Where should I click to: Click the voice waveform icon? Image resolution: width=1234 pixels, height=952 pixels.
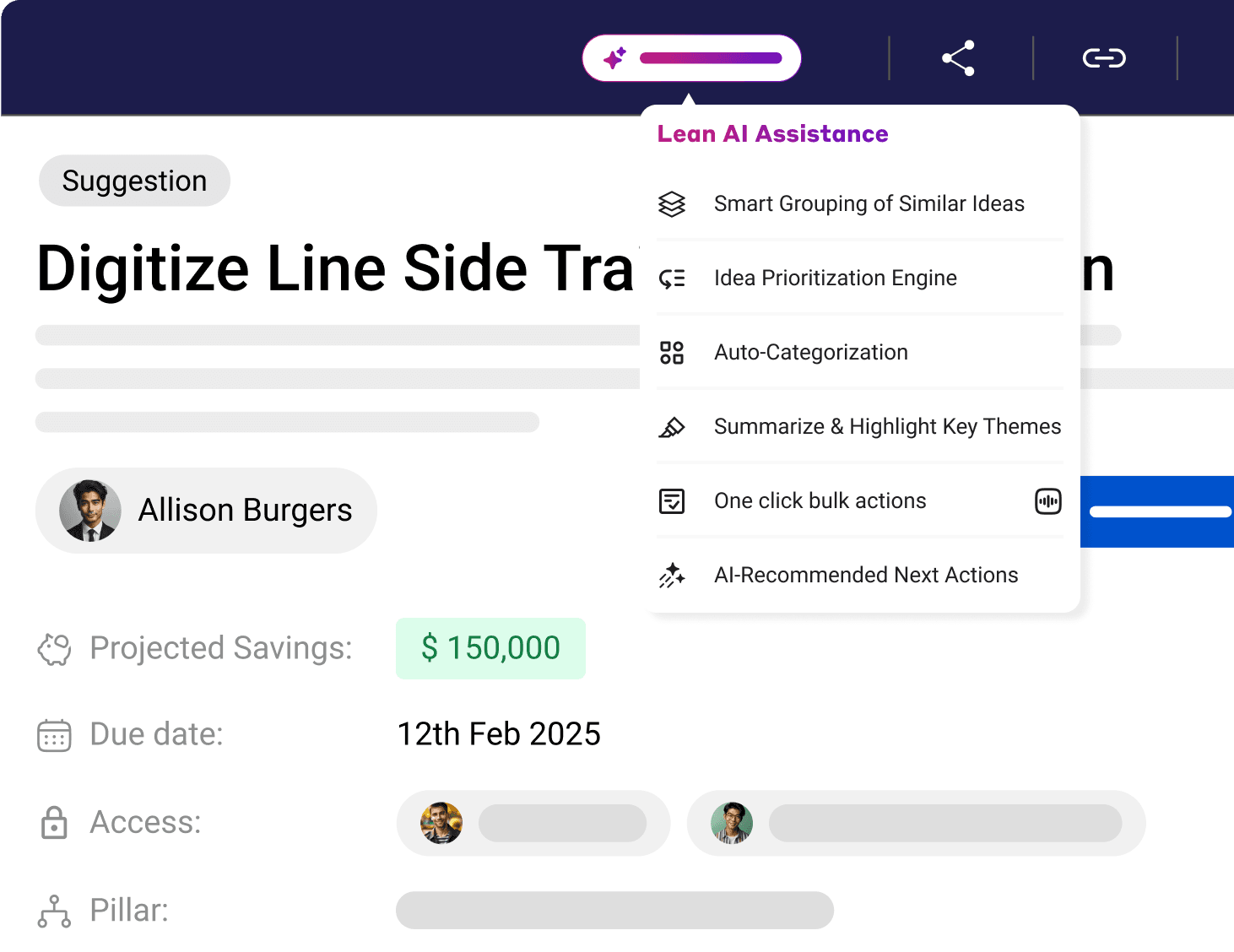coord(1047,501)
